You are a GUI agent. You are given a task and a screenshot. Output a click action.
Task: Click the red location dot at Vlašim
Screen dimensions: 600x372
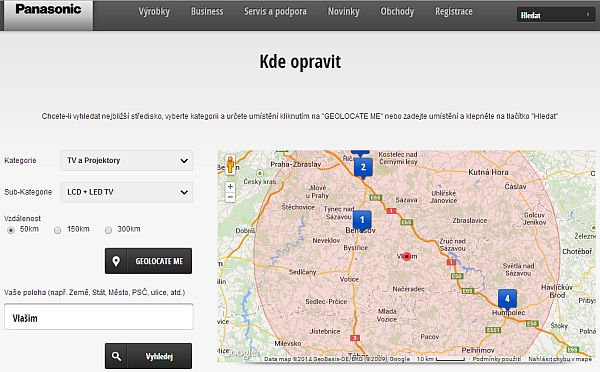[407, 256]
